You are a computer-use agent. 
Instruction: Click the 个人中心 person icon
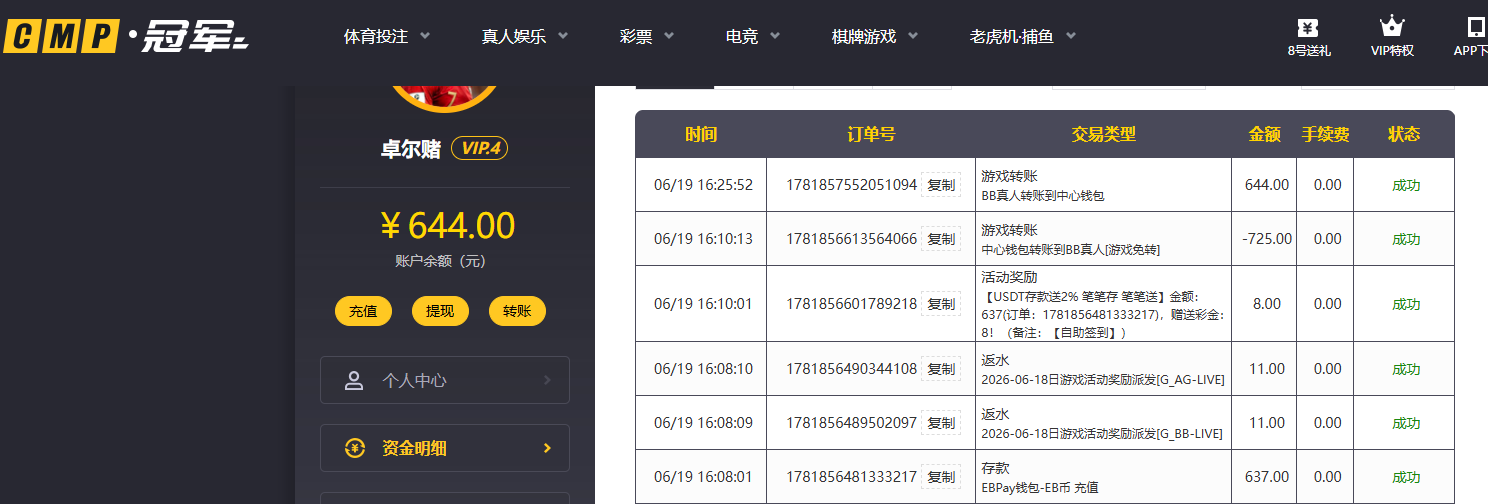(x=353, y=380)
